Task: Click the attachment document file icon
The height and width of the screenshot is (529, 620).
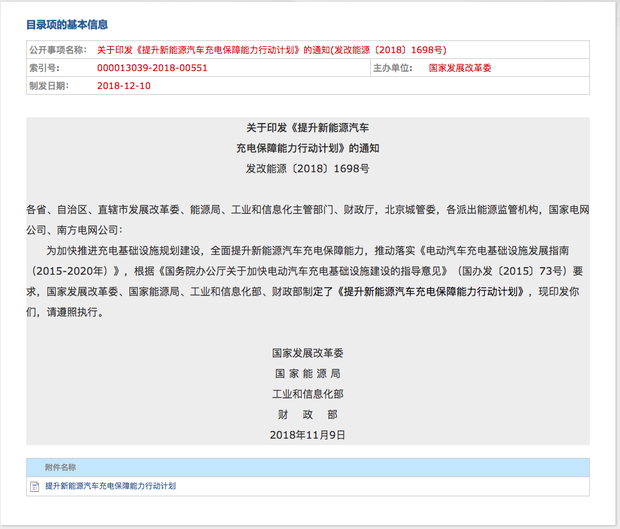Action: pos(36,486)
